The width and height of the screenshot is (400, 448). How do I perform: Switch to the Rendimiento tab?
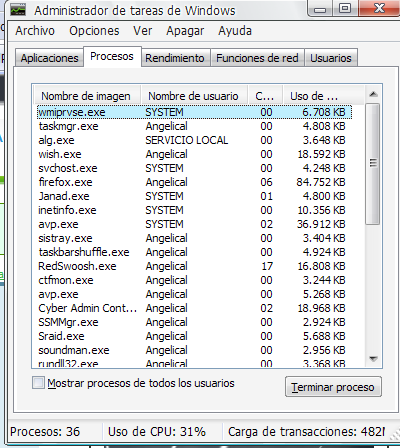[x=175, y=58]
